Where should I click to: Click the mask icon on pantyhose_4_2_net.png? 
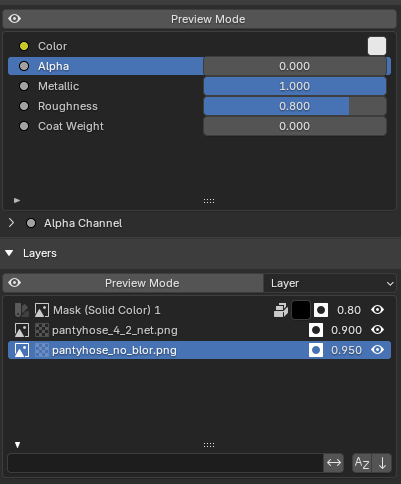click(x=316, y=330)
